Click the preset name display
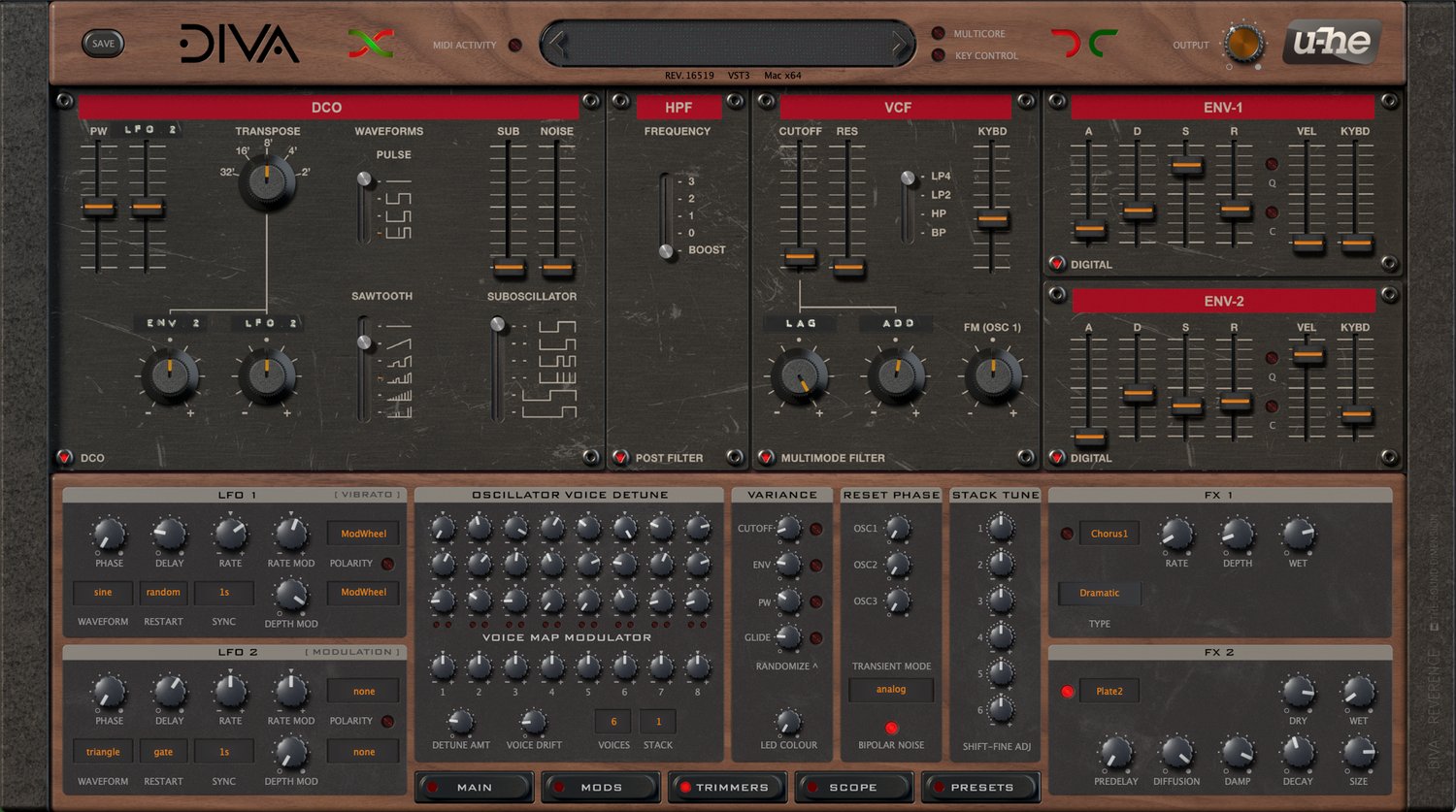This screenshot has width=1456, height=812. pos(728,44)
